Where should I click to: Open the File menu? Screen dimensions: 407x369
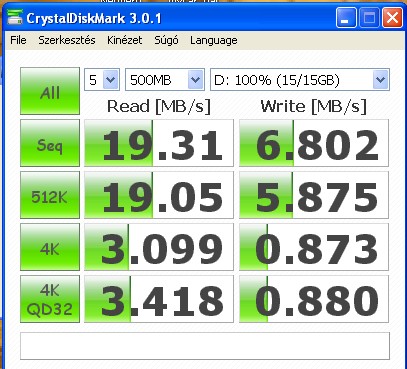[x=18, y=40]
